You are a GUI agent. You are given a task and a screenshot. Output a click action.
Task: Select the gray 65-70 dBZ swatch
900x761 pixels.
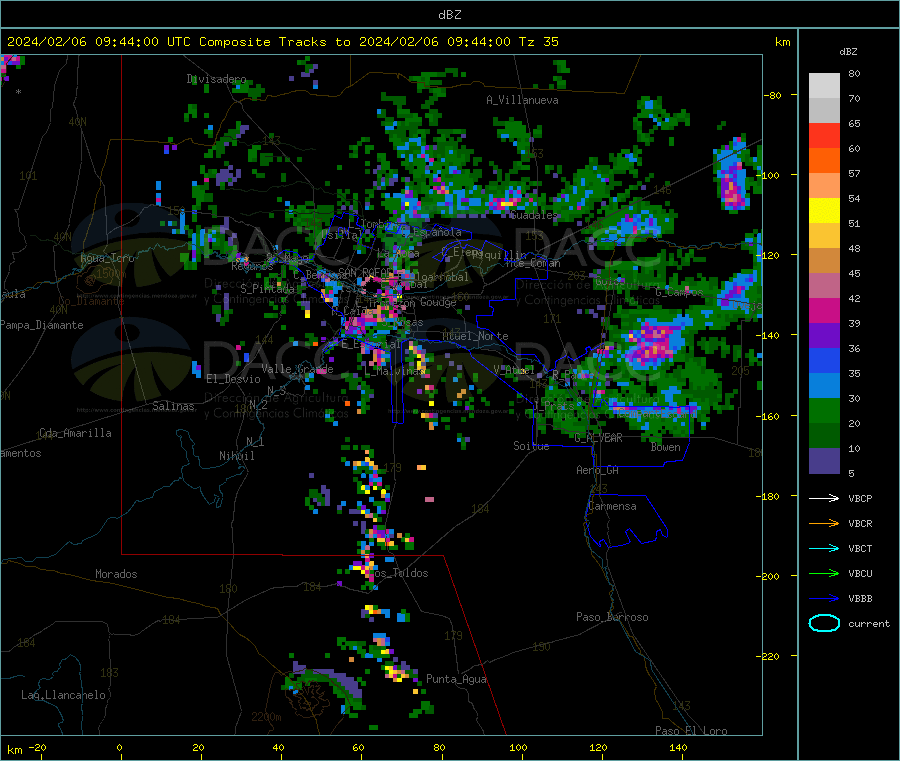tap(824, 111)
